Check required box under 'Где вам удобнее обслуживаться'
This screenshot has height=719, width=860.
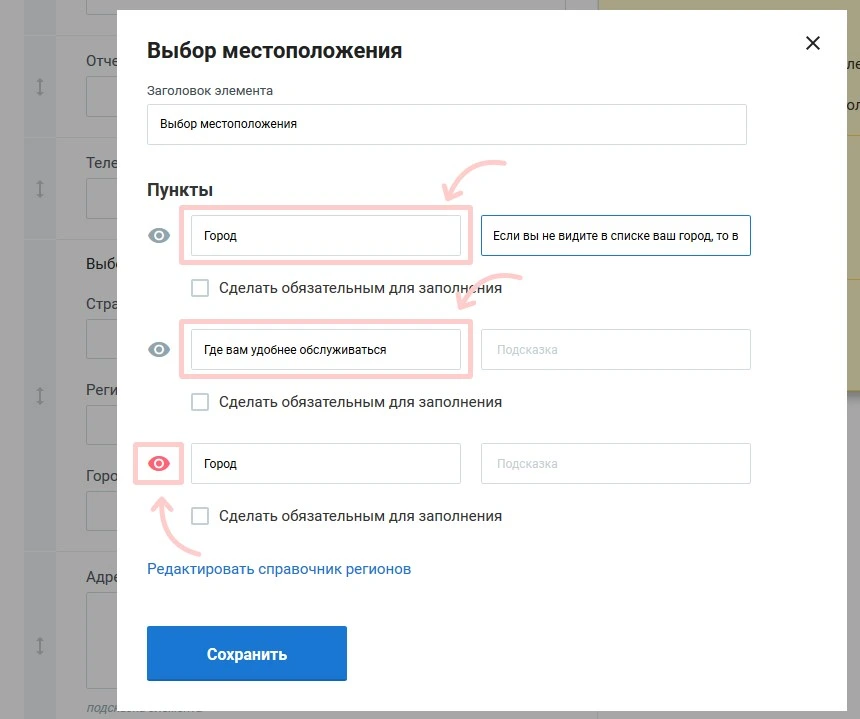coord(200,402)
